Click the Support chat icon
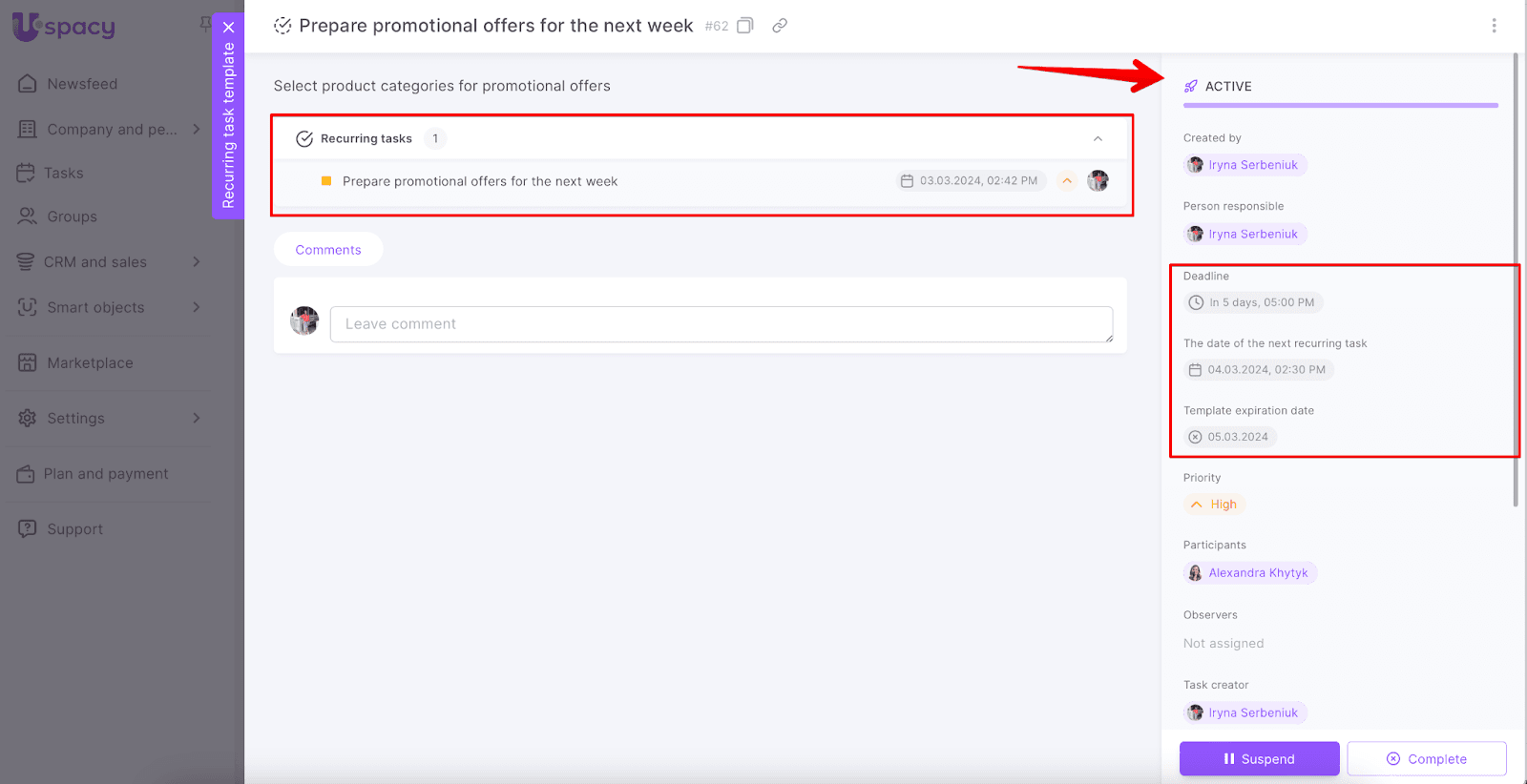Image resolution: width=1527 pixels, height=784 pixels. point(28,528)
